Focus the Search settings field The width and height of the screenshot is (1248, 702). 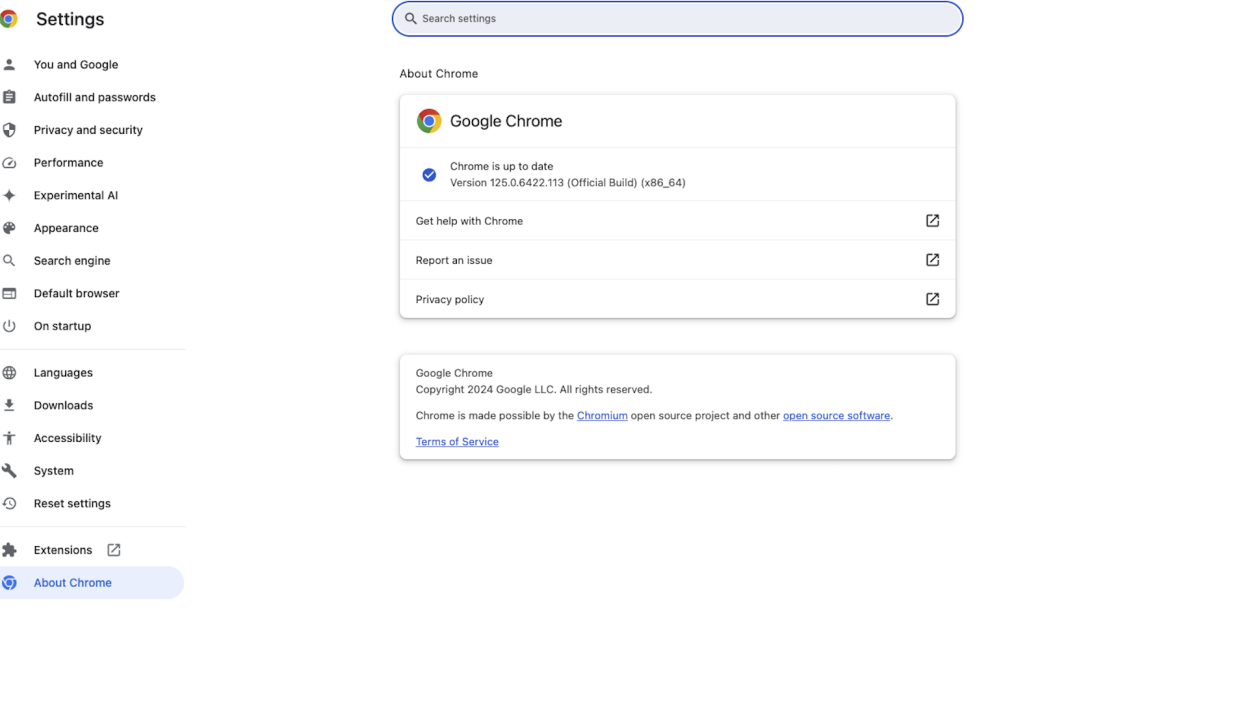coord(677,19)
